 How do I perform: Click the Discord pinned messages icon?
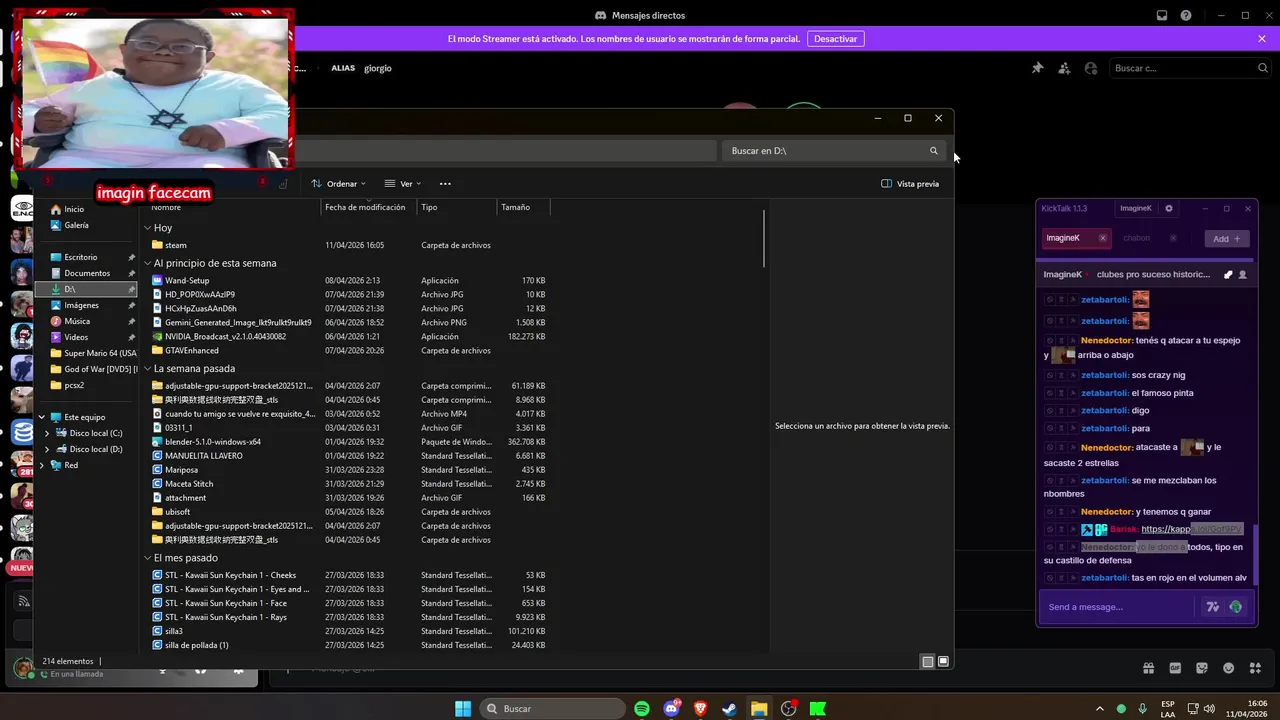point(1037,68)
